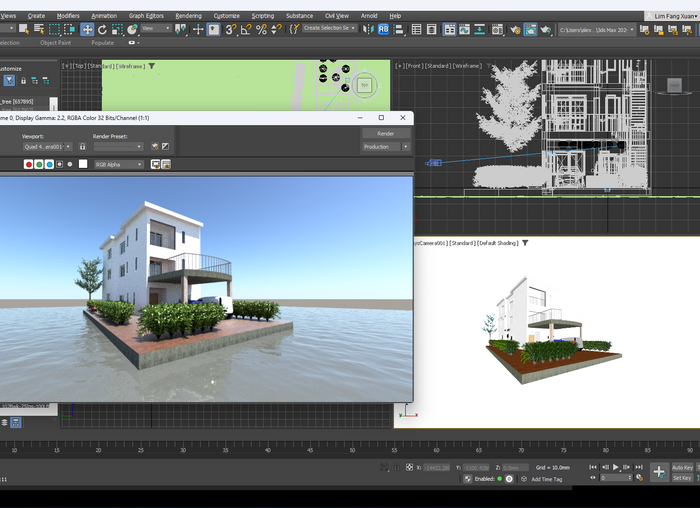700x508 pixels.
Task: Toggle Window/Crossing selection mode
Action: (x=69, y=29)
